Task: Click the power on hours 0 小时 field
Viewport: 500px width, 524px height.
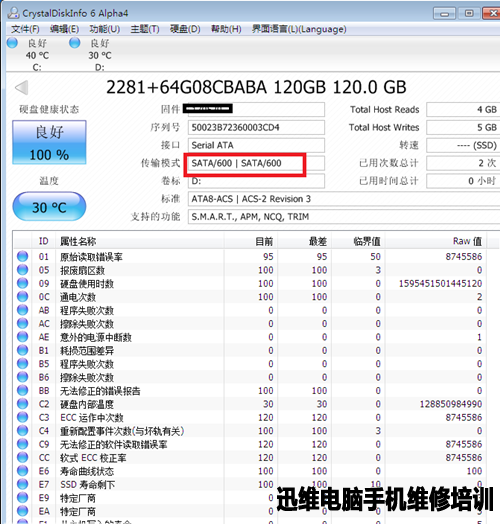Action: tap(463, 181)
